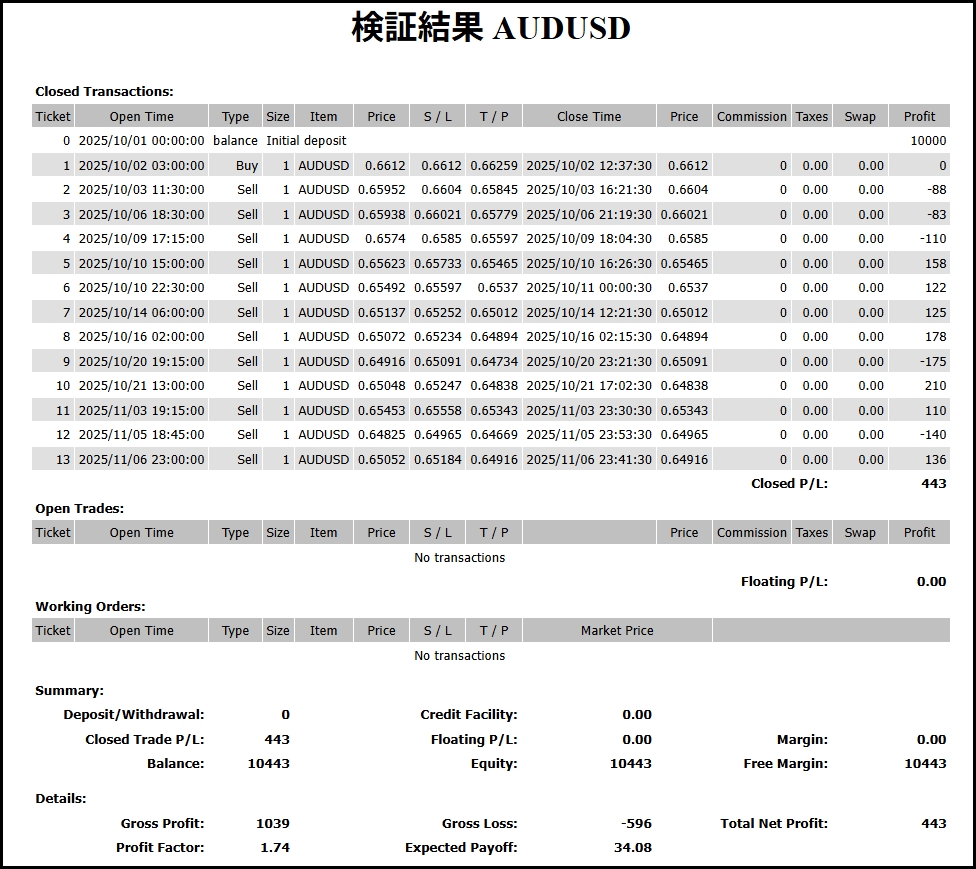
Task: Click the Gross Profit value 1039
Action: (x=272, y=823)
